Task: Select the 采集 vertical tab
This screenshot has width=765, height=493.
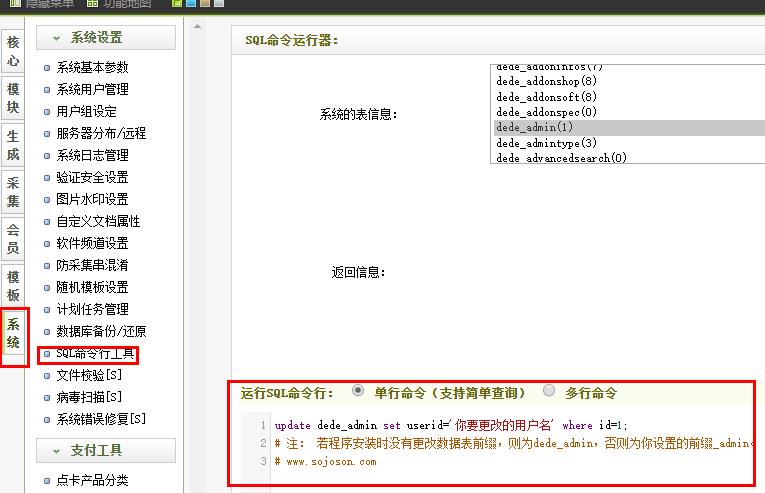Action: point(13,192)
